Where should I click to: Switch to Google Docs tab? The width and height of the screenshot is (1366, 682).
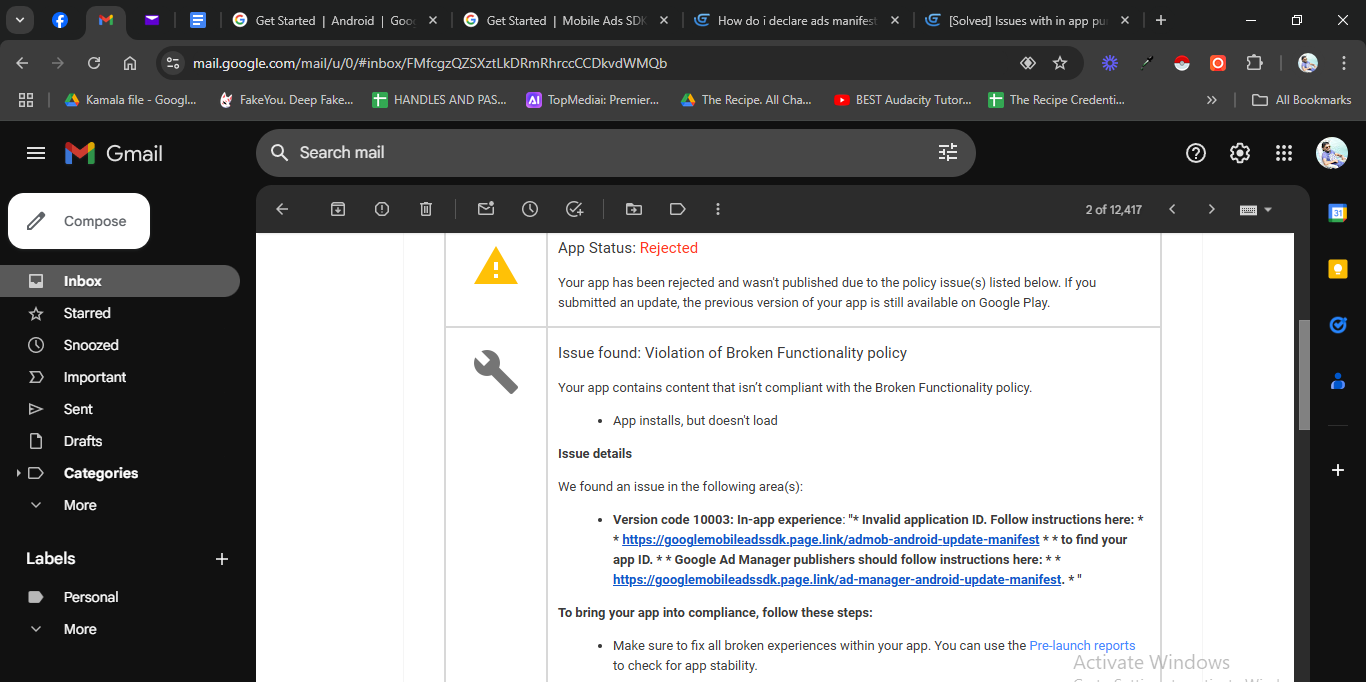coord(198,20)
